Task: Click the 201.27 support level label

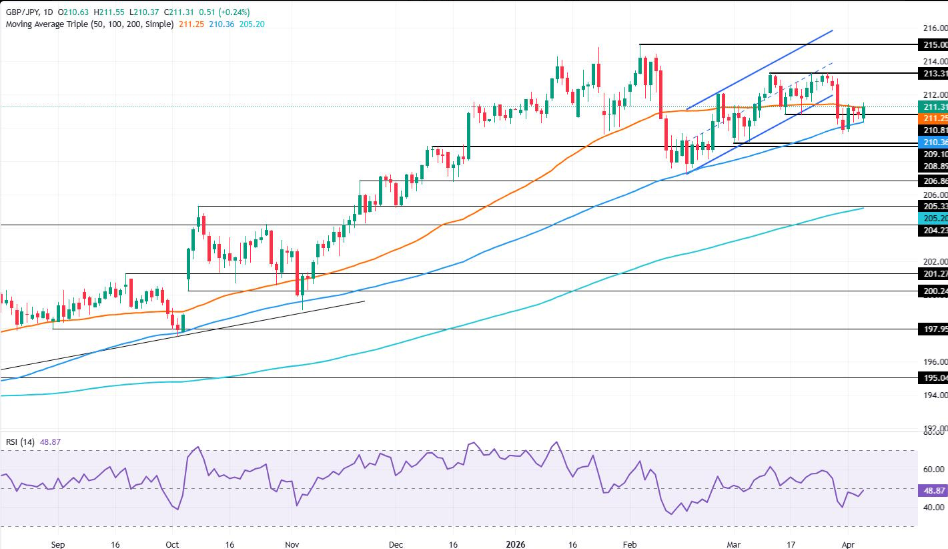Action: coord(934,274)
